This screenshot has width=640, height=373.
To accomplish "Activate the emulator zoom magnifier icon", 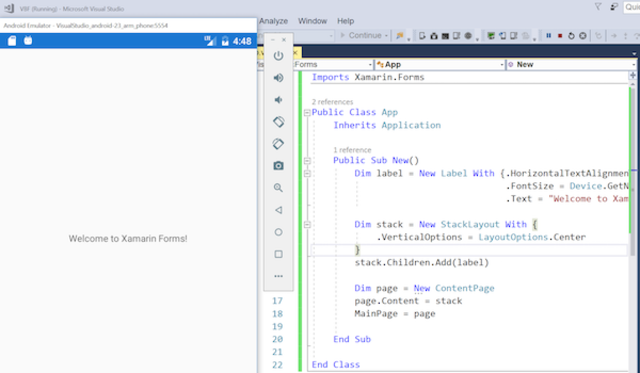I will pyautogui.click(x=278, y=188).
